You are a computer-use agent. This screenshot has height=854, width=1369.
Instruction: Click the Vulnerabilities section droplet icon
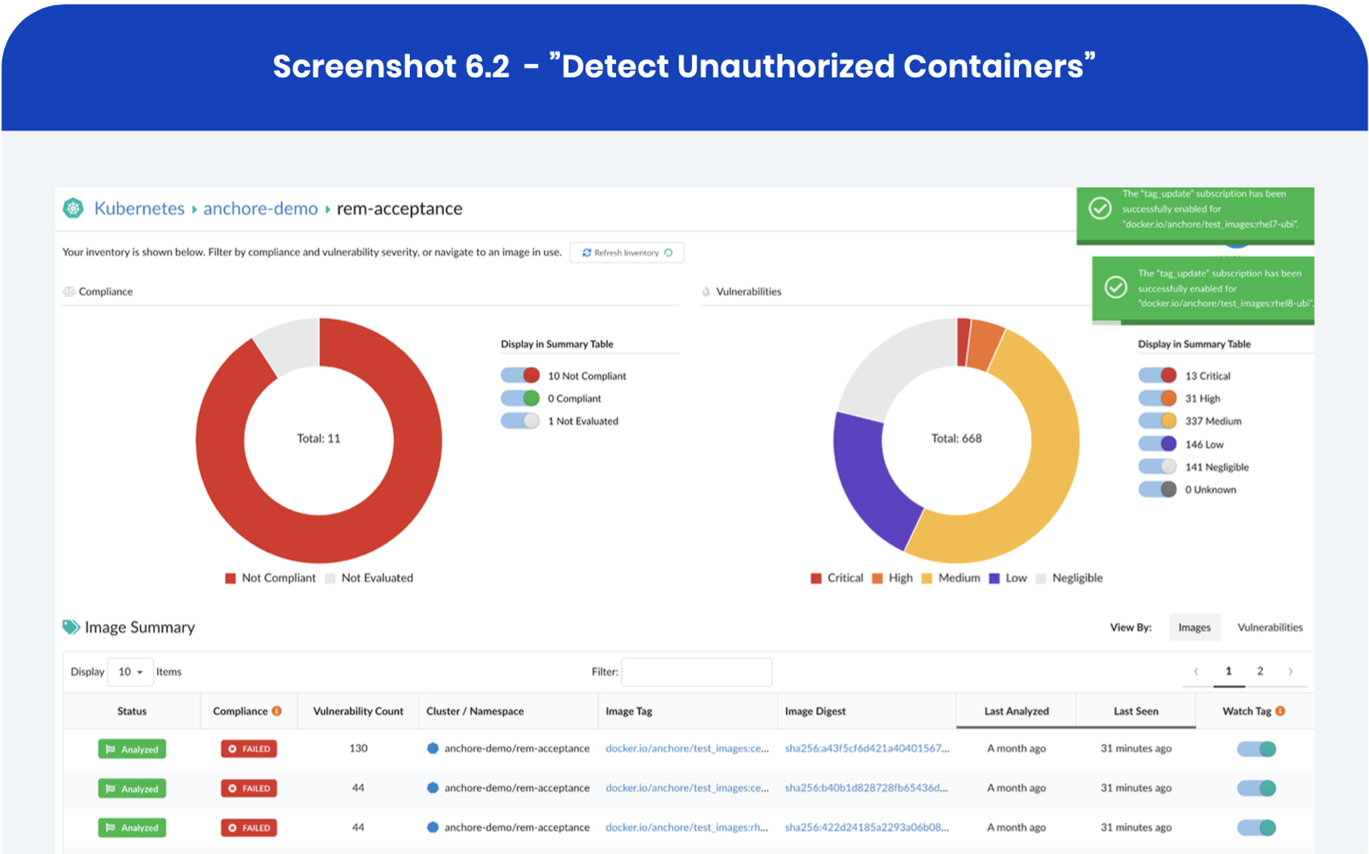click(x=706, y=291)
